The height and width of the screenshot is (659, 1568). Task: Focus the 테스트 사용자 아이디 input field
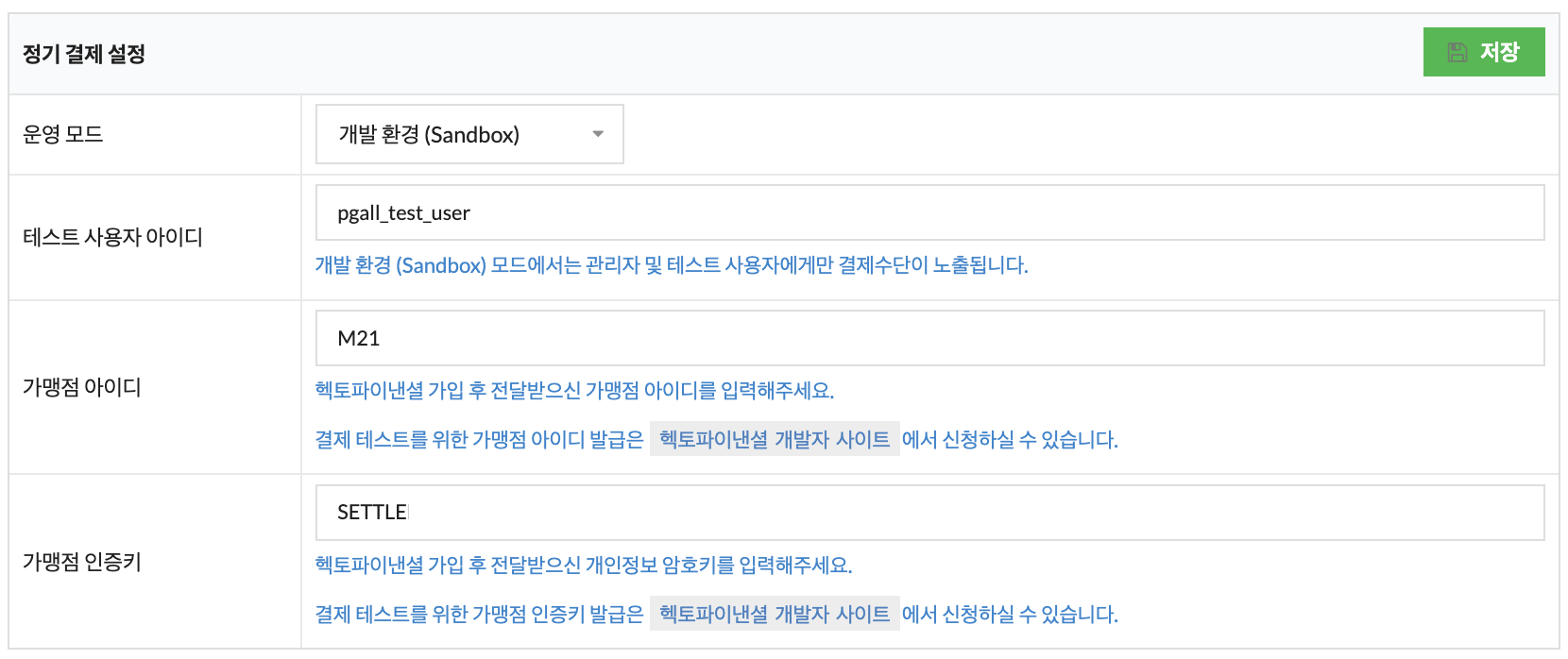tap(929, 213)
